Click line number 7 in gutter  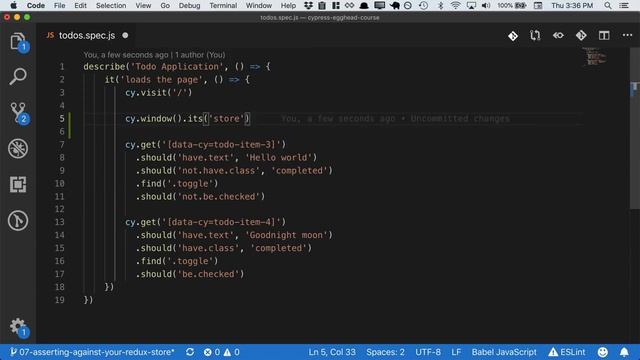point(62,144)
